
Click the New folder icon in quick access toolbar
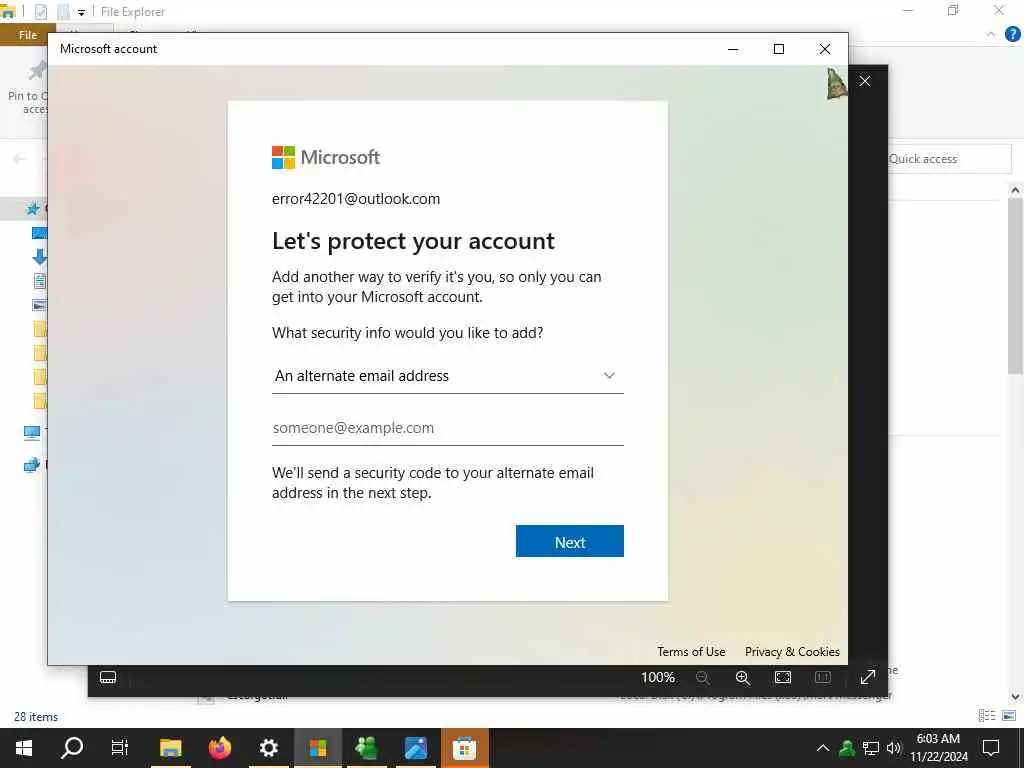63,12
